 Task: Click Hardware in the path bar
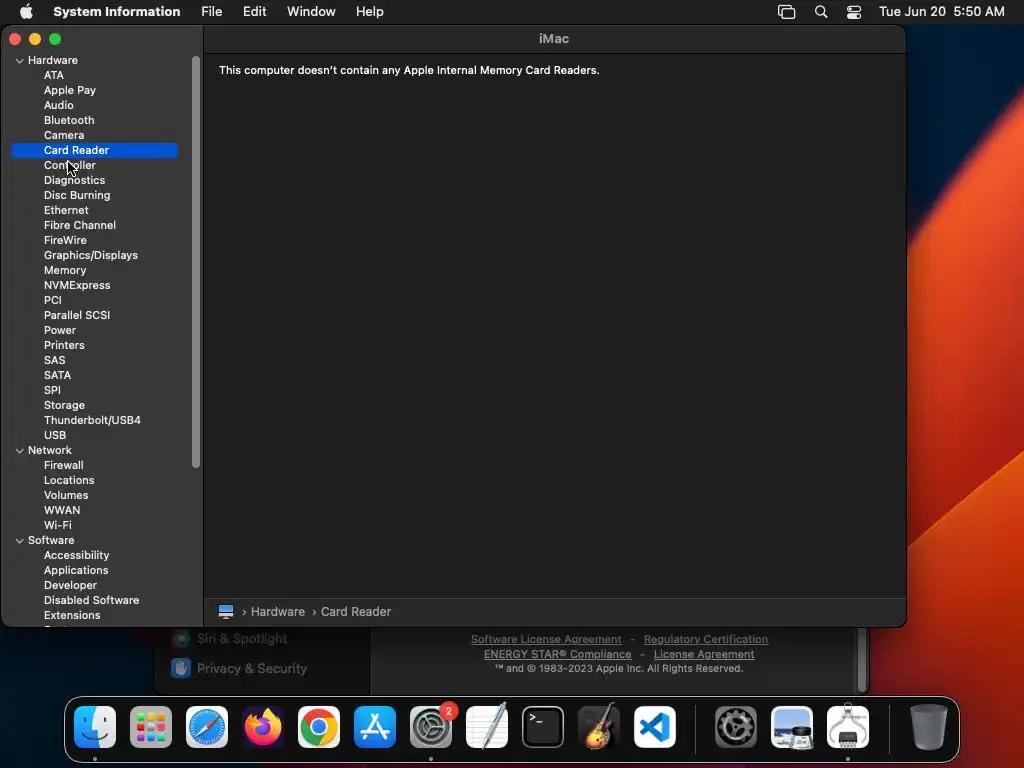(x=278, y=612)
